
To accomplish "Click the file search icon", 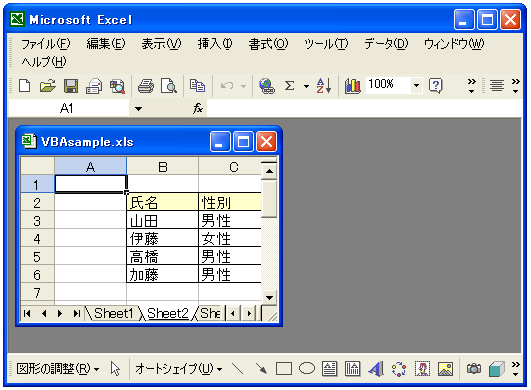I will [117, 86].
